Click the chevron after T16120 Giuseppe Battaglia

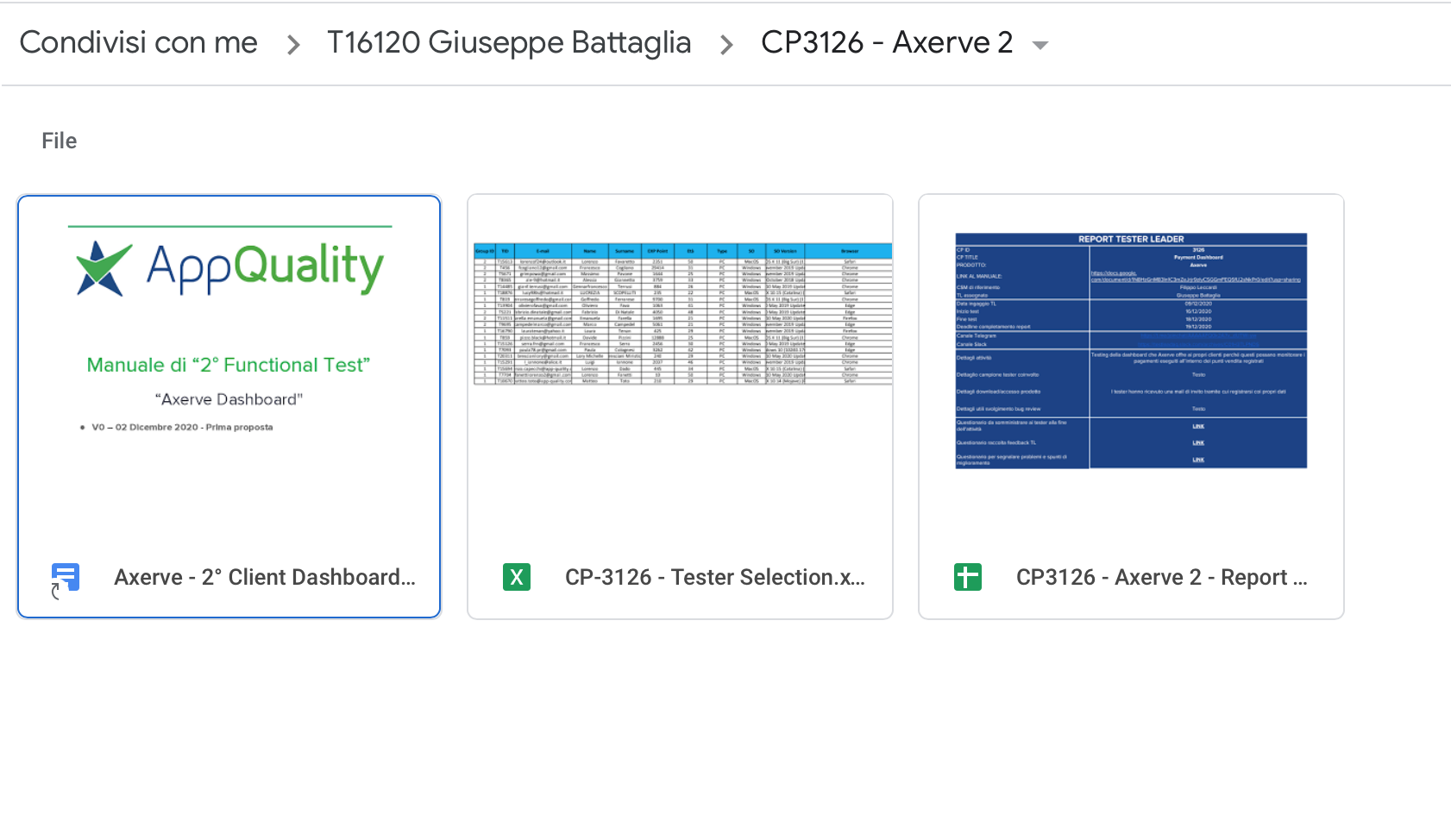tap(726, 44)
